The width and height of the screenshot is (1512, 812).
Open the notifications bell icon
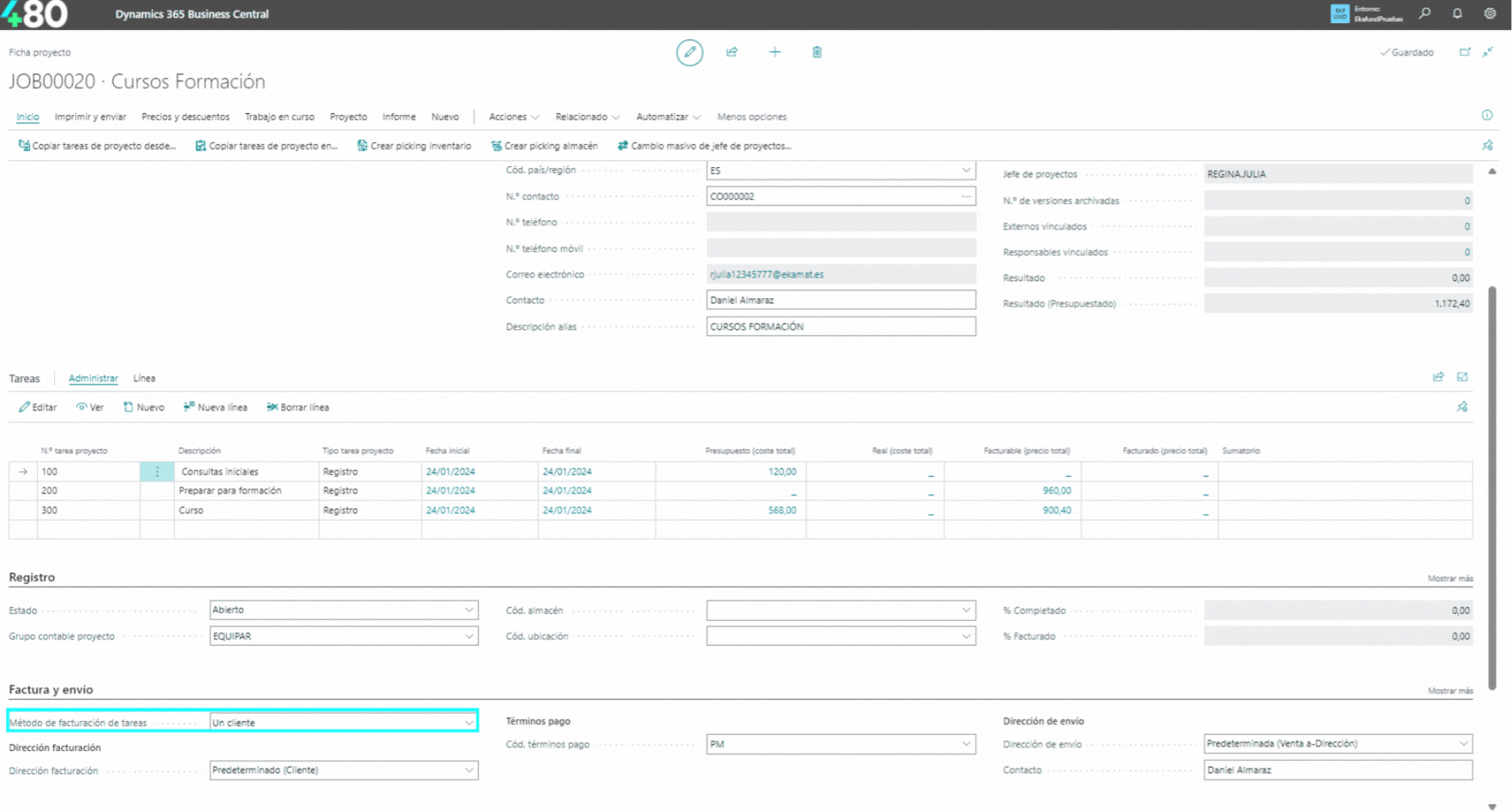click(x=1457, y=14)
